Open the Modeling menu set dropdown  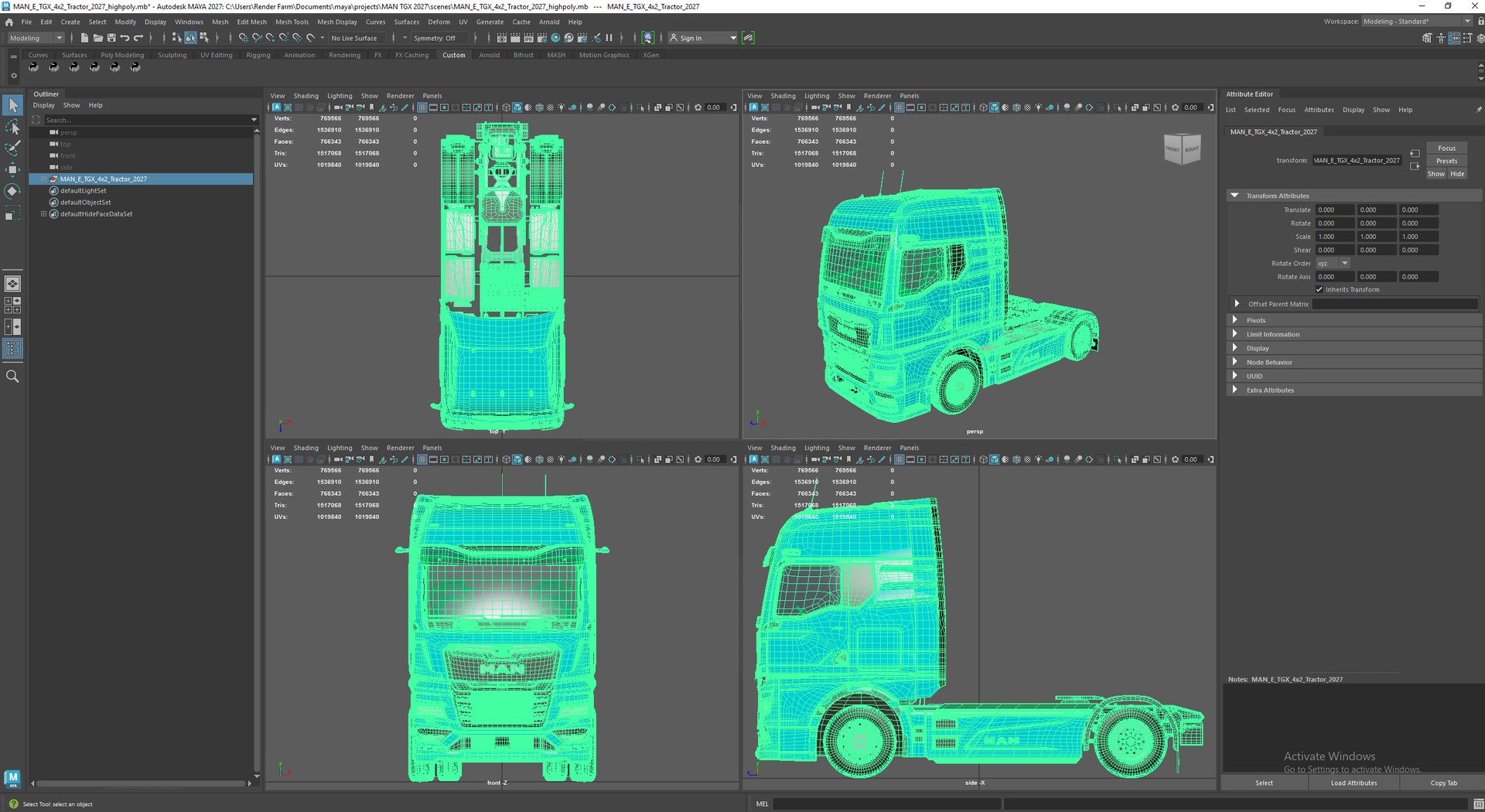coord(36,38)
